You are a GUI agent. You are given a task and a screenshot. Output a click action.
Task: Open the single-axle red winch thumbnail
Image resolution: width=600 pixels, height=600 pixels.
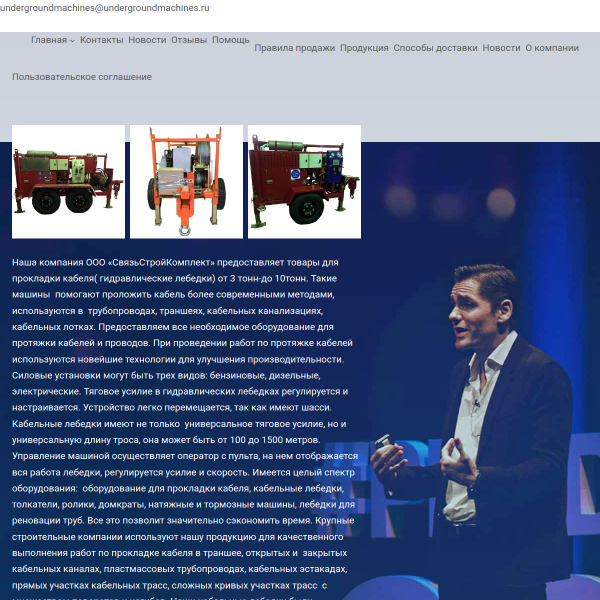coord(304,182)
